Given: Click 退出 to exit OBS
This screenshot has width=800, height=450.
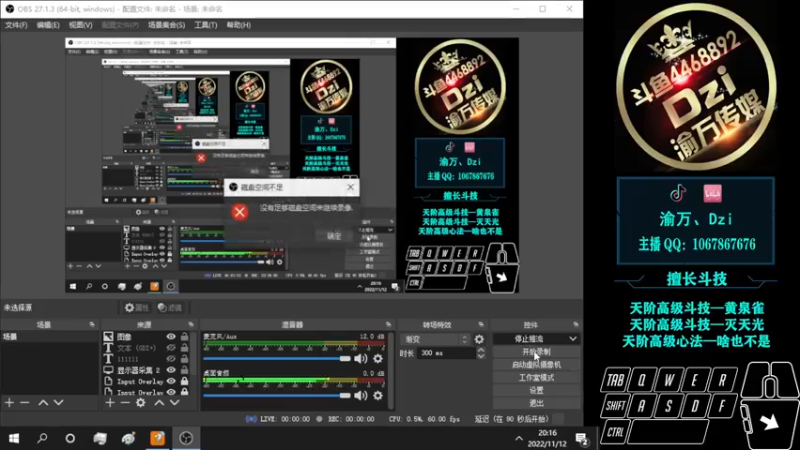Looking at the screenshot, I should pos(536,403).
